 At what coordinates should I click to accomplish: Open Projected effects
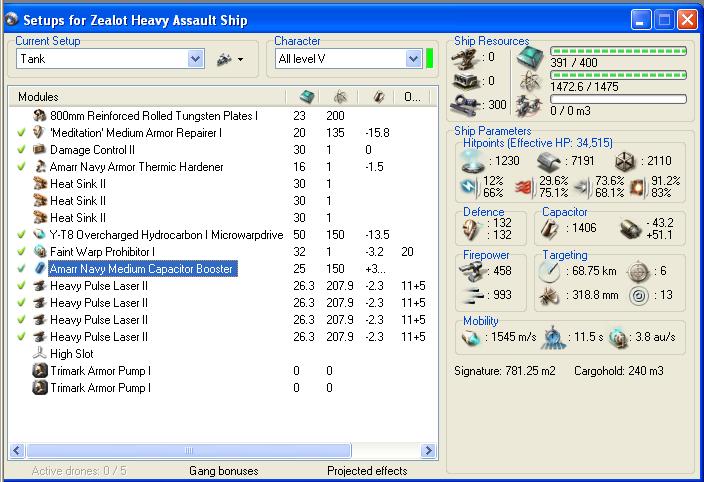[x=367, y=471]
